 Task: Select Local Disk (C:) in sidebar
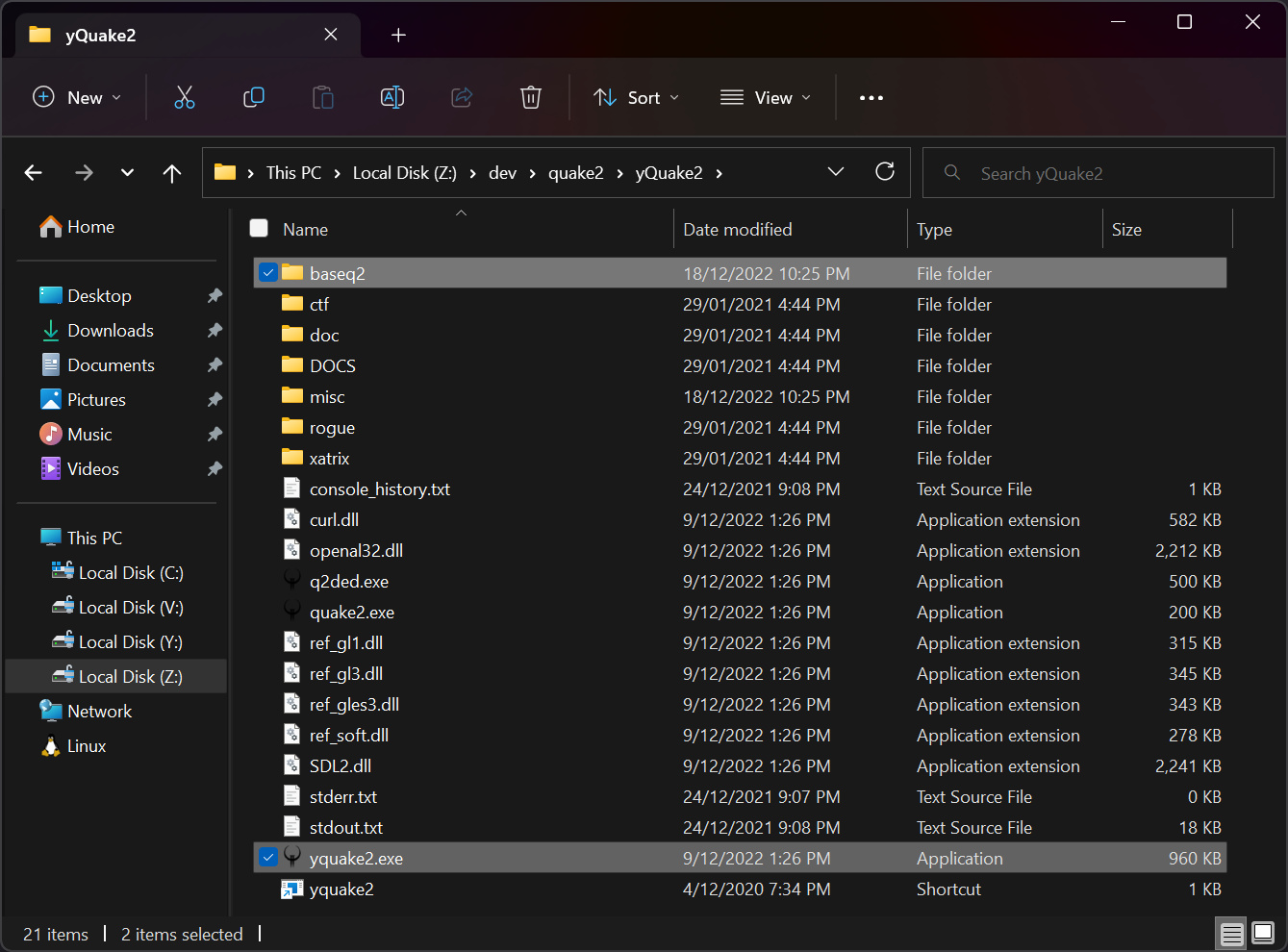coord(117,573)
